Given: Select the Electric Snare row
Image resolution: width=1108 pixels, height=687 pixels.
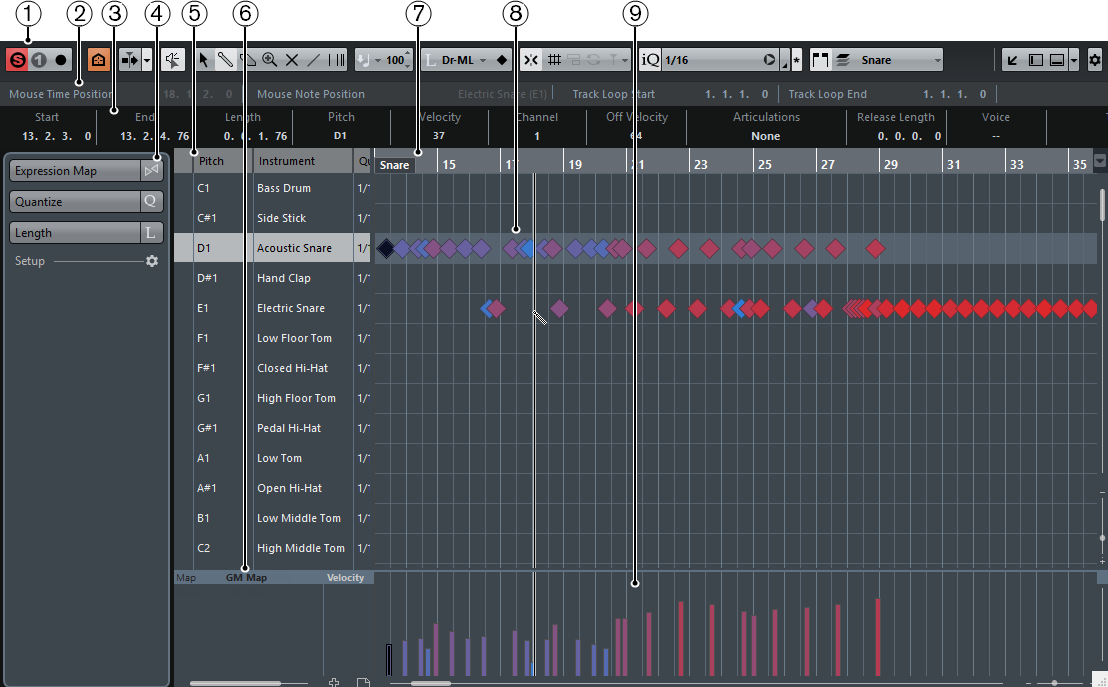Looking at the screenshot, I should click(x=272, y=308).
